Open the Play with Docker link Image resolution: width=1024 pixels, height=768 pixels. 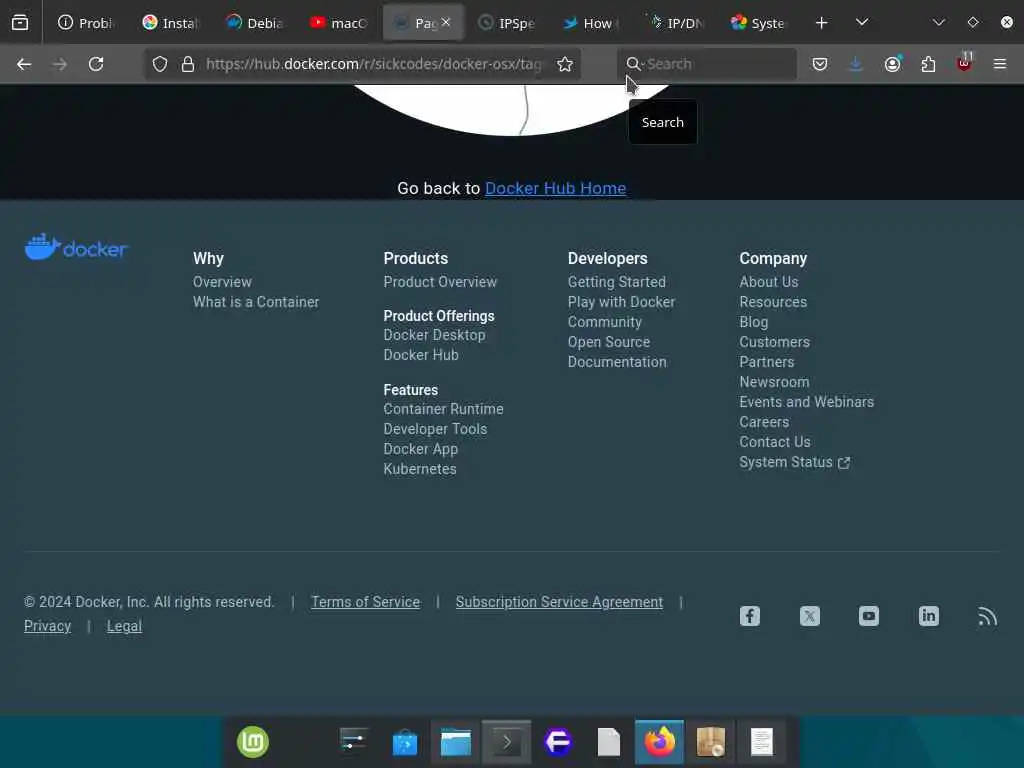pyautogui.click(x=621, y=302)
